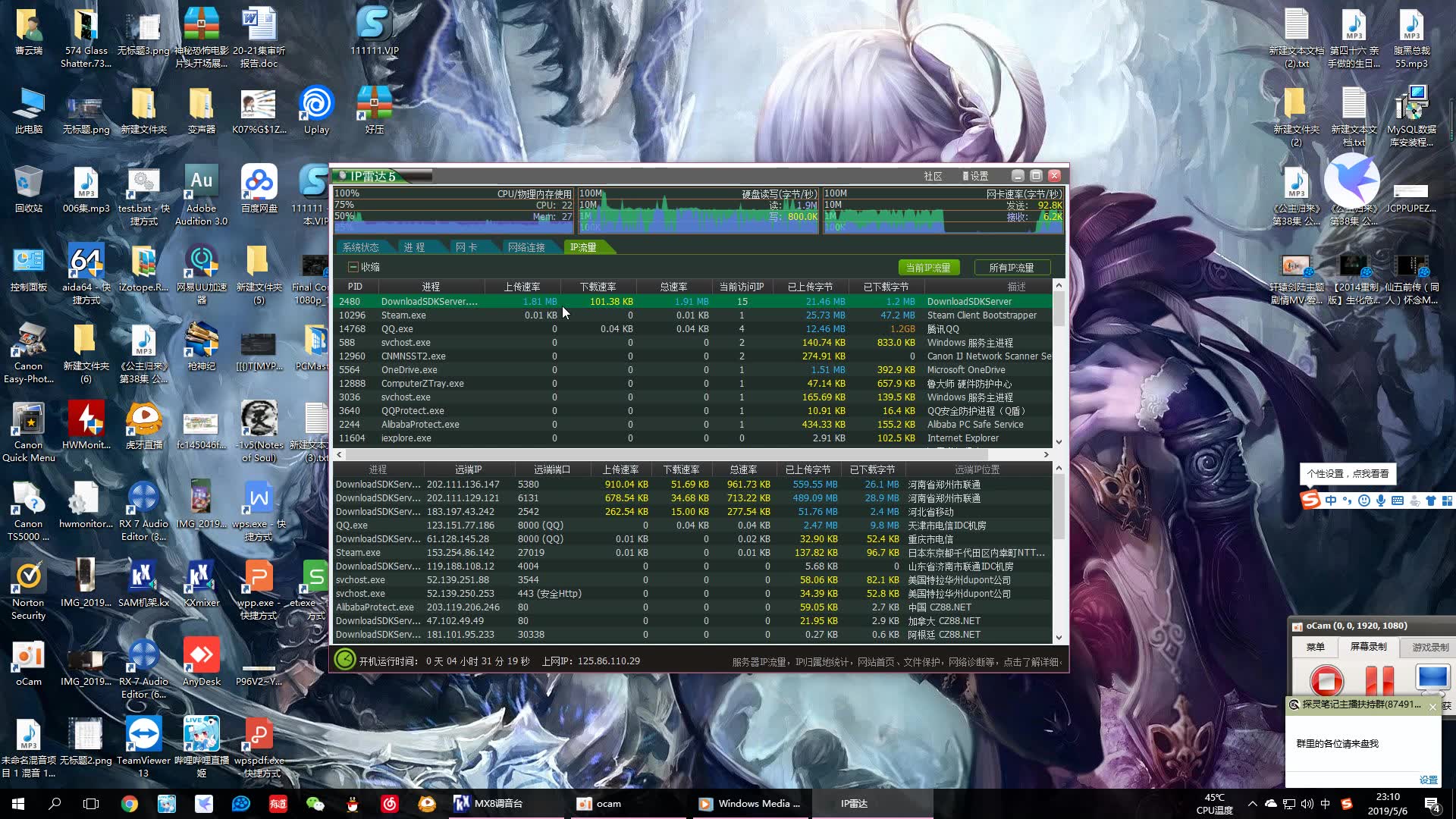The height and width of the screenshot is (819, 1456).
Task: Switch to the 网络连接 tab
Action: point(526,247)
